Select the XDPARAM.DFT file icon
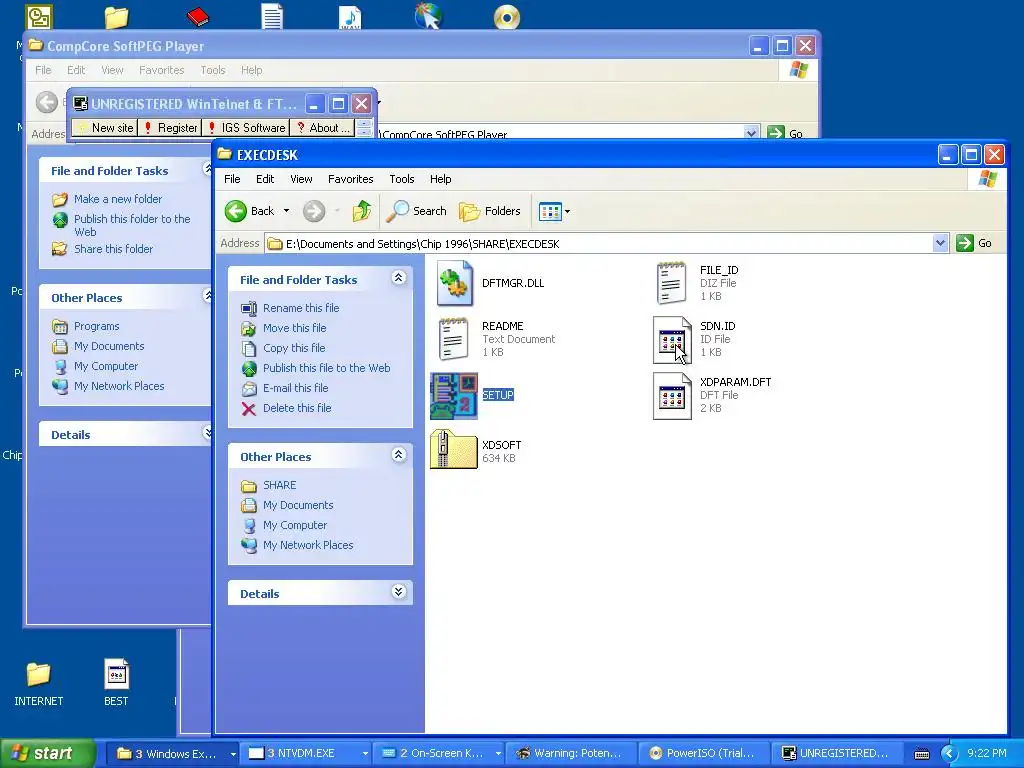The height and width of the screenshot is (768, 1024). 672,396
